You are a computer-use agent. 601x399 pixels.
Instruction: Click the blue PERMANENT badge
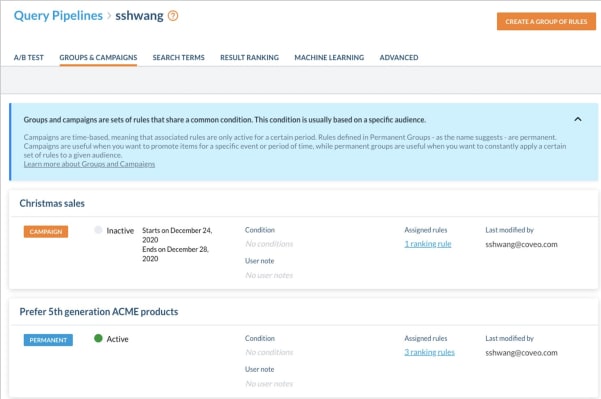point(48,340)
